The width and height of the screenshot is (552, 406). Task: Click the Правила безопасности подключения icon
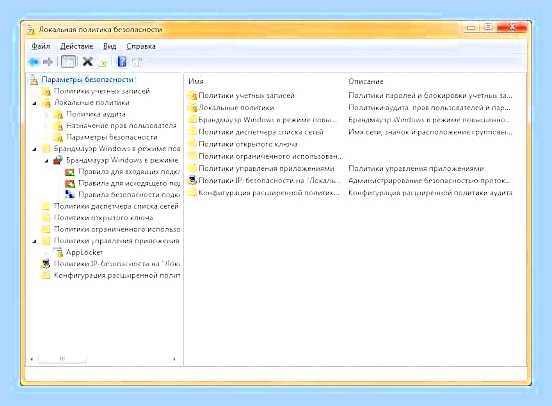[x=70, y=195]
